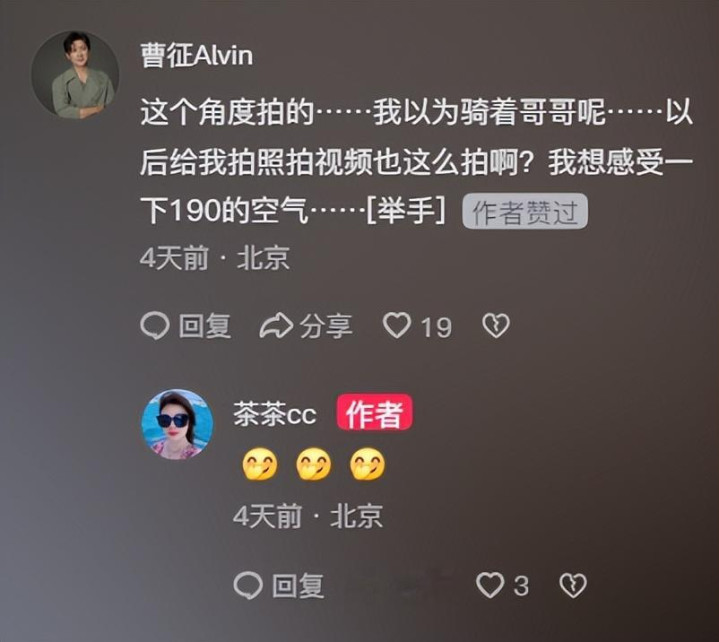Click 曹征Alvin's comment text body
The height and width of the screenshot is (642, 719).
[416, 161]
